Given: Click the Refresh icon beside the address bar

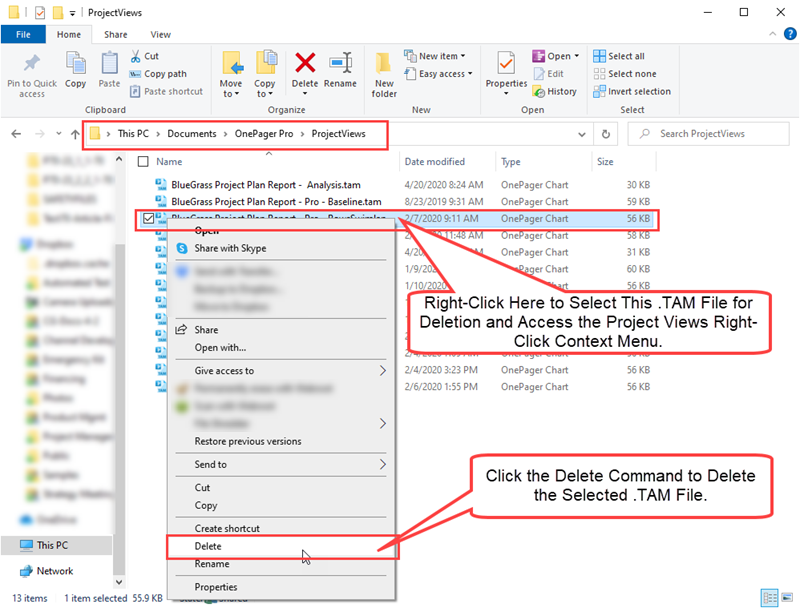Looking at the screenshot, I should point(608,133).
